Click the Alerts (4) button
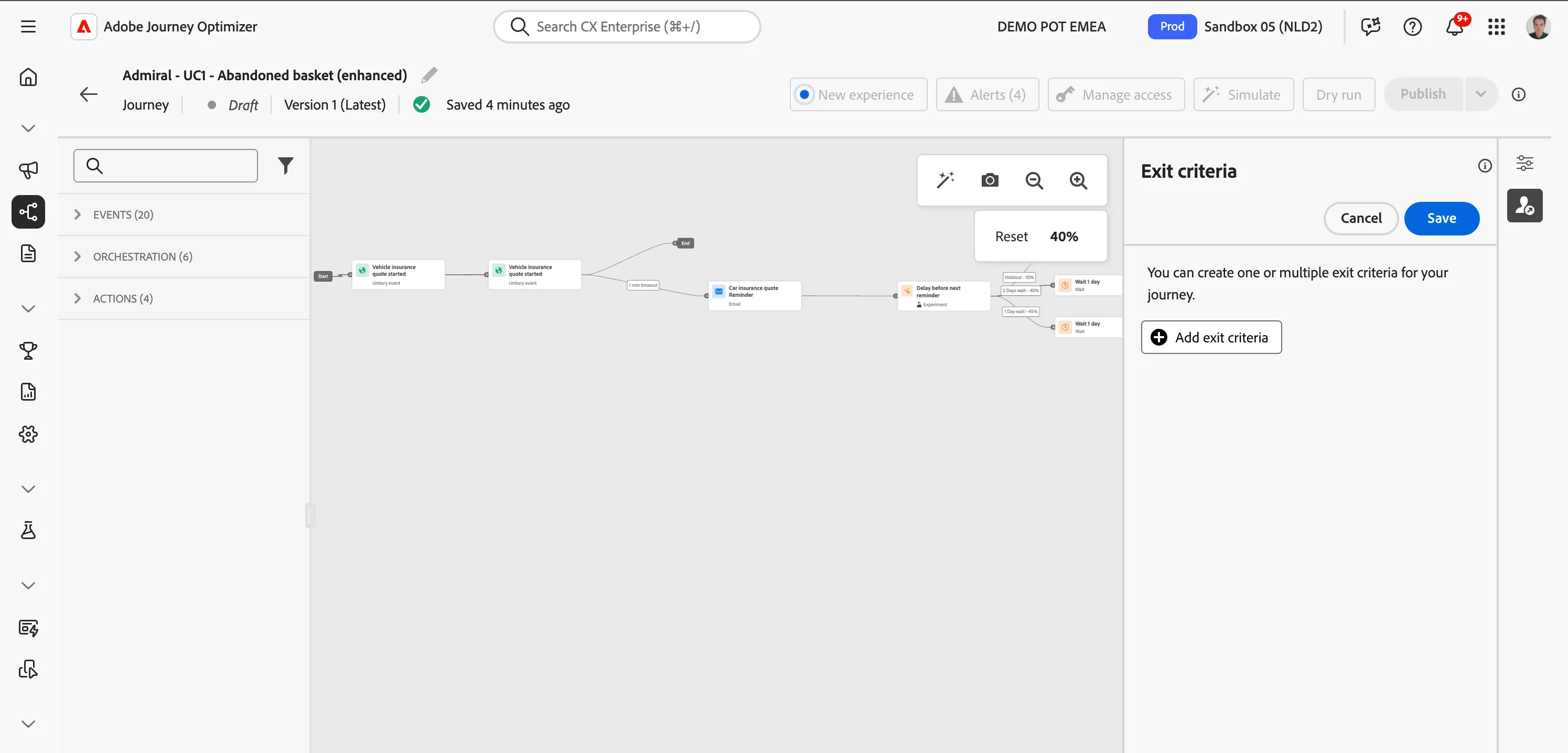The height and width of the screenshot is (753, 1568). click(x=987, y=94)
